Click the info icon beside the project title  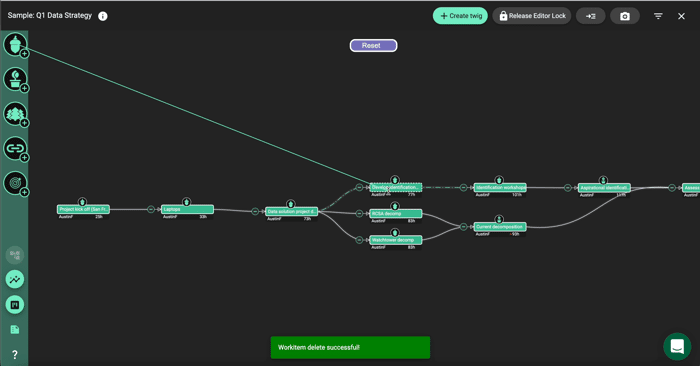coord(103,16)
